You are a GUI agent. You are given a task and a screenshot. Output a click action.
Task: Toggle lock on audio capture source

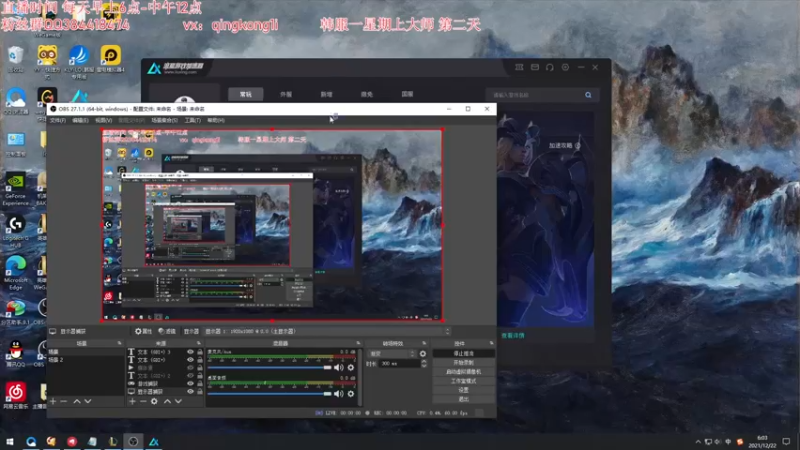pyautogui.click(x=200, y=383)
